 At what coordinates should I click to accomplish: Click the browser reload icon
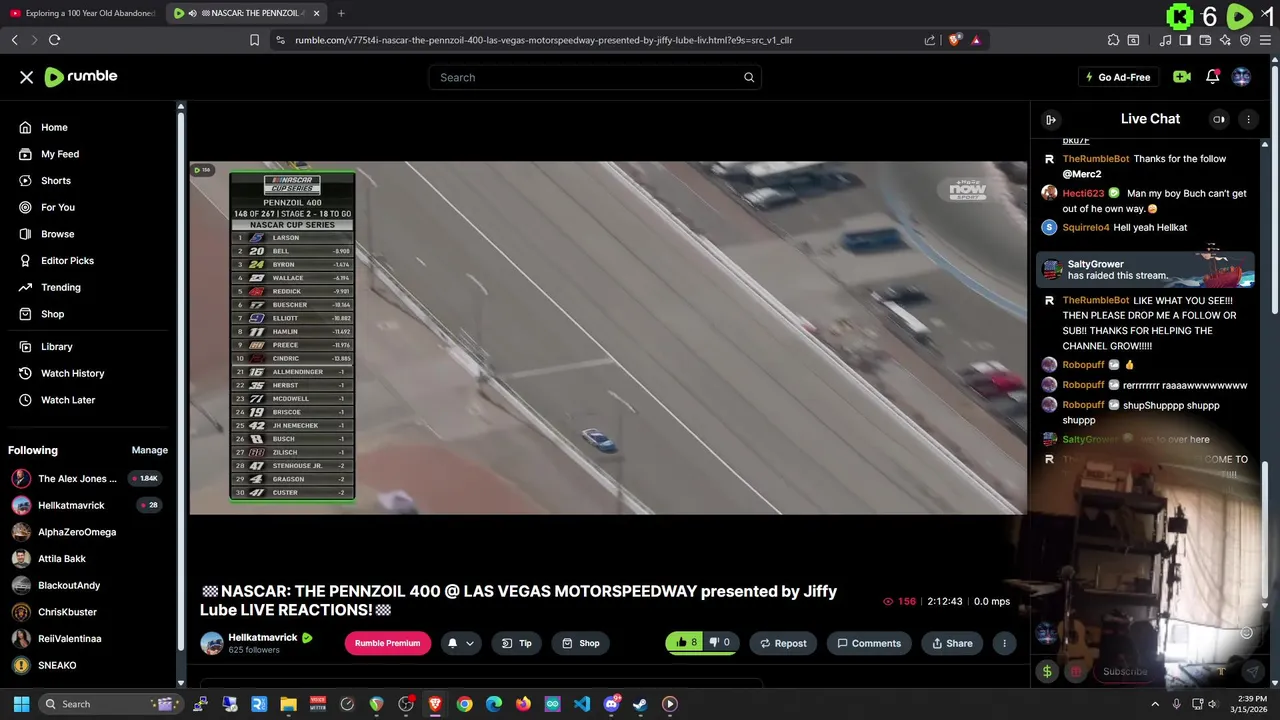coord(54,40)
